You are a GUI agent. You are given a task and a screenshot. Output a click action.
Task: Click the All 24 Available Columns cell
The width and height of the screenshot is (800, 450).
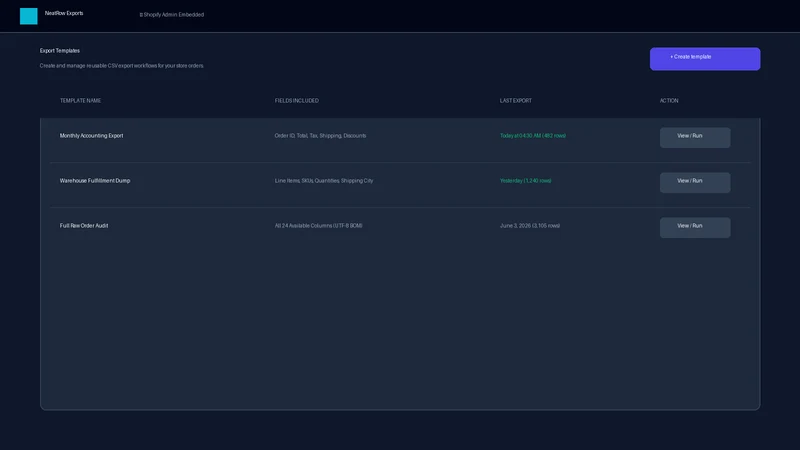click(318, 226)
